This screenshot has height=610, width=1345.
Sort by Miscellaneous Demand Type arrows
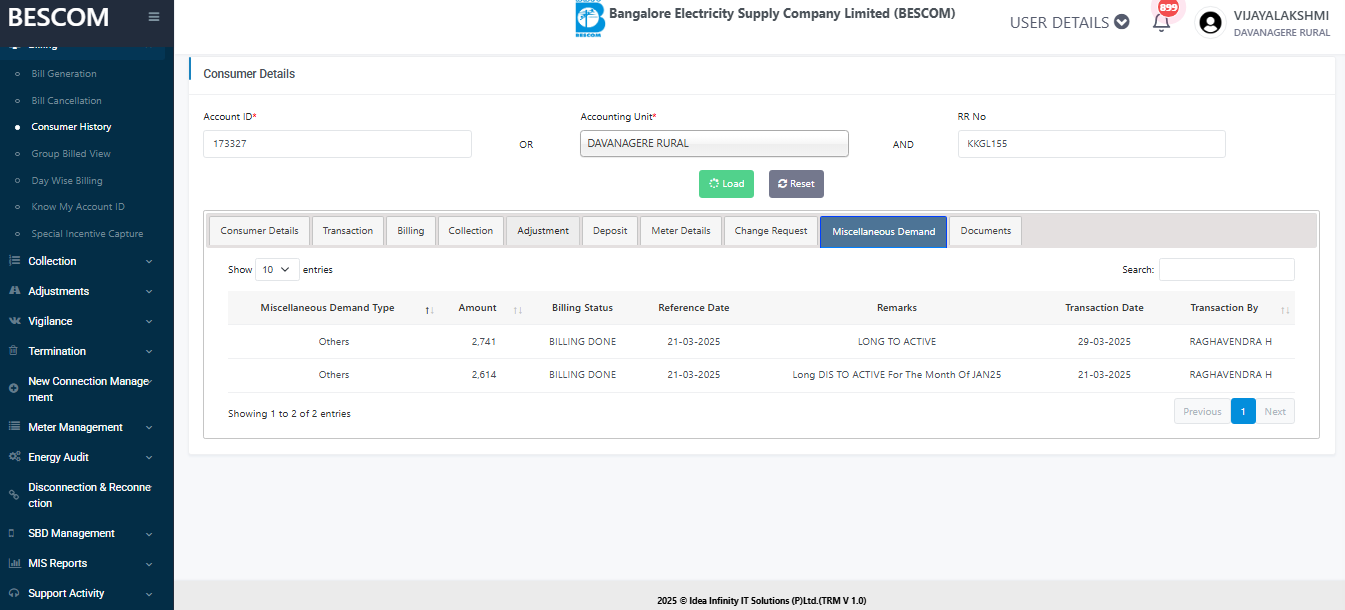[429, 310]
